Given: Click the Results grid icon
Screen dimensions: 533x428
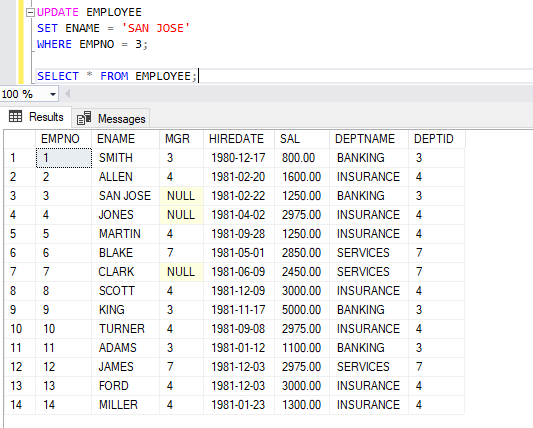Looking at the screenshot, I should [15, 116].
